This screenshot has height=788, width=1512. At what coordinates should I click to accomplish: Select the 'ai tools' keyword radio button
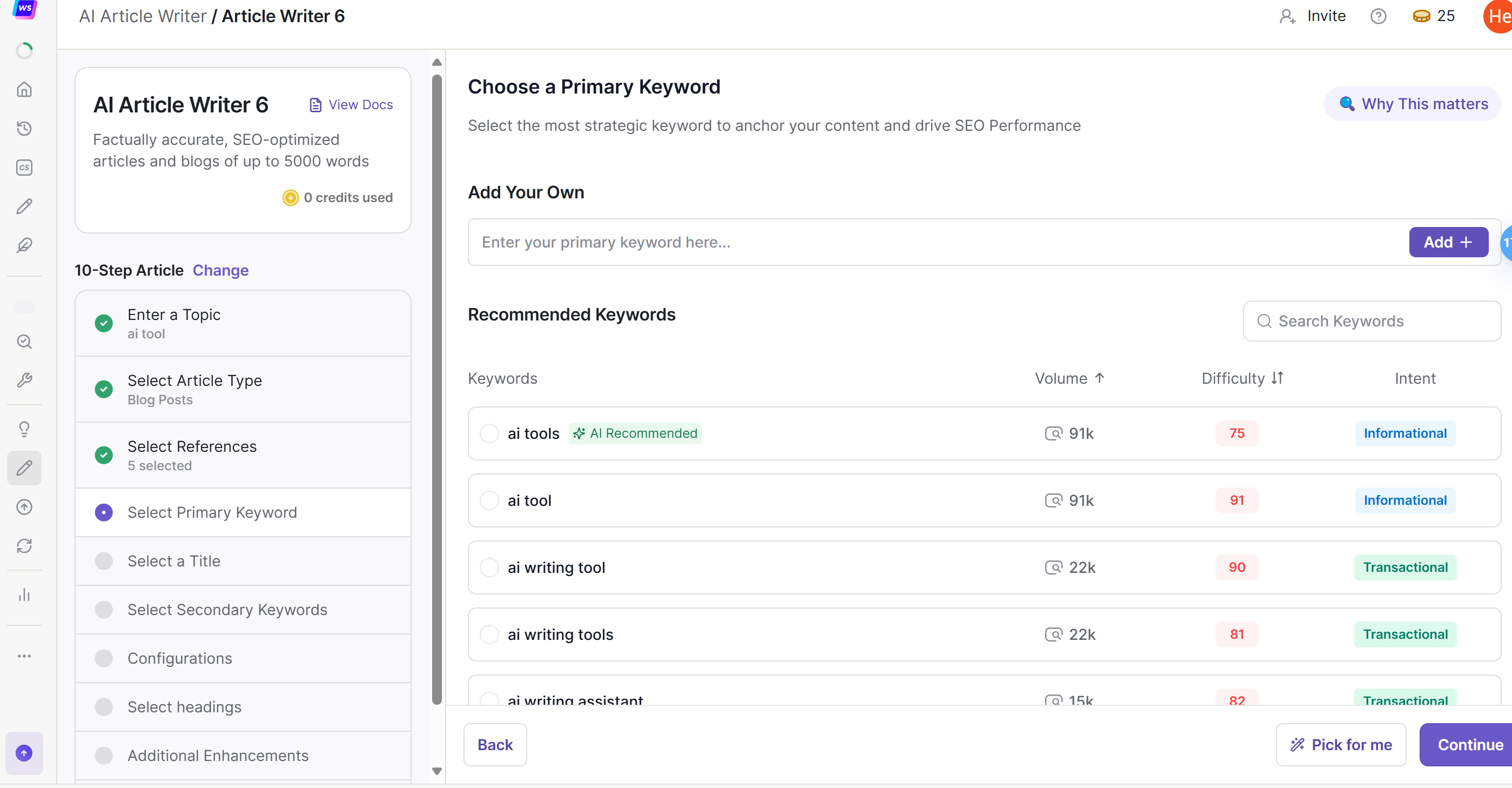489,433
